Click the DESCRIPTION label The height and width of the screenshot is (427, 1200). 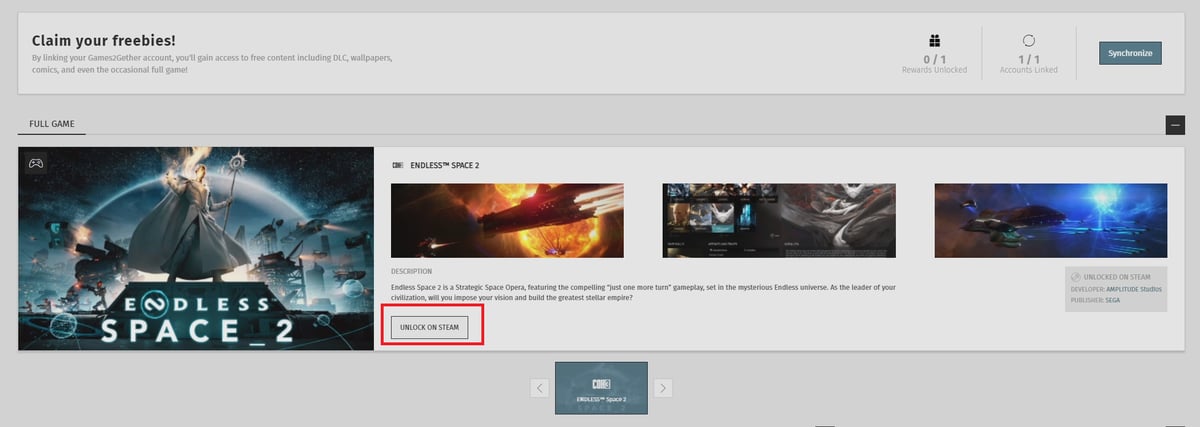pyautogui.click(x=412, y=271)
